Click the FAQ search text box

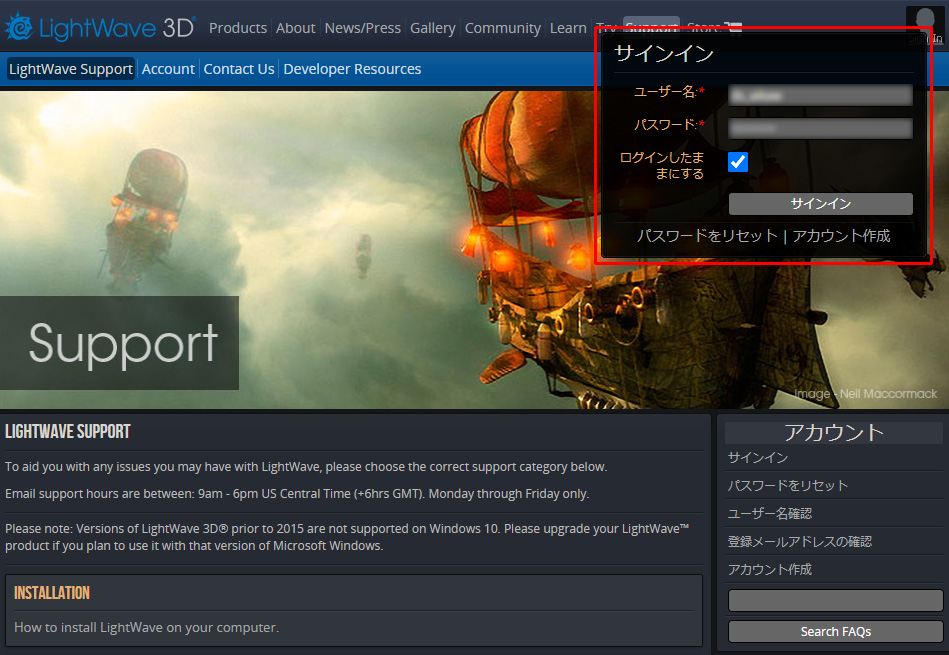[x=835, y=600]
